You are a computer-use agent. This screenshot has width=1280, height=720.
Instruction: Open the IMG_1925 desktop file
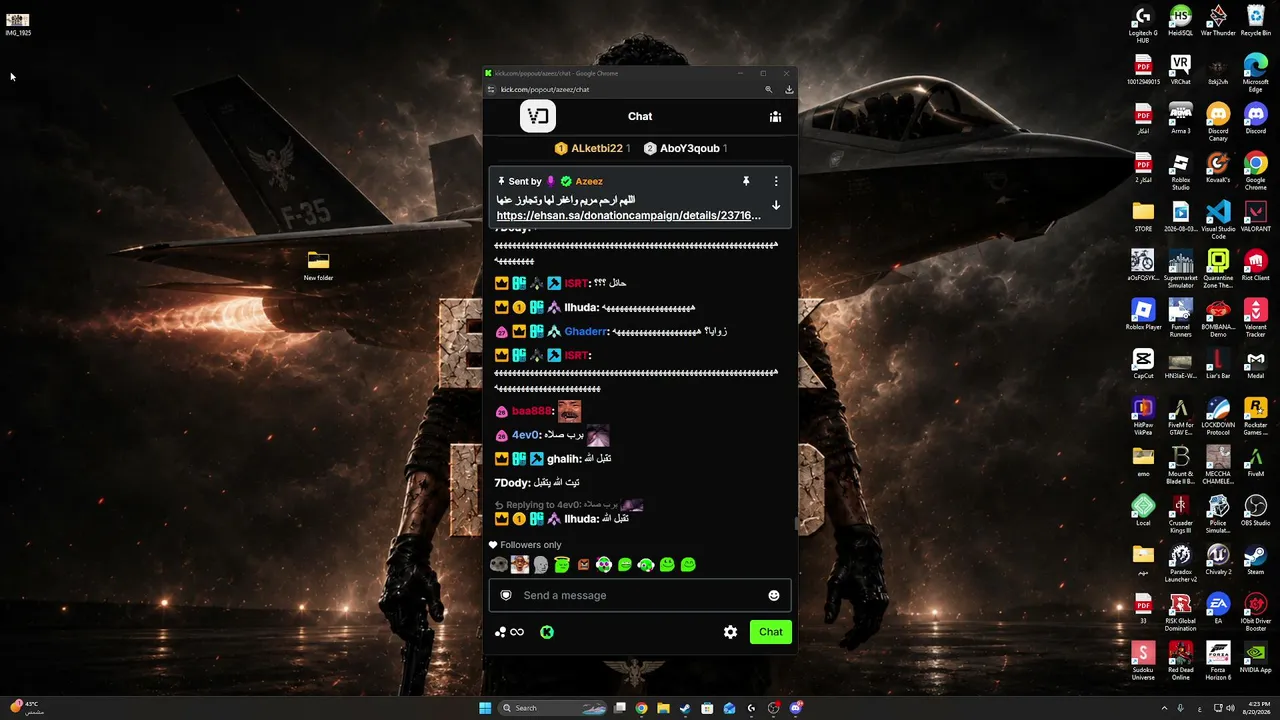[18, 24]
